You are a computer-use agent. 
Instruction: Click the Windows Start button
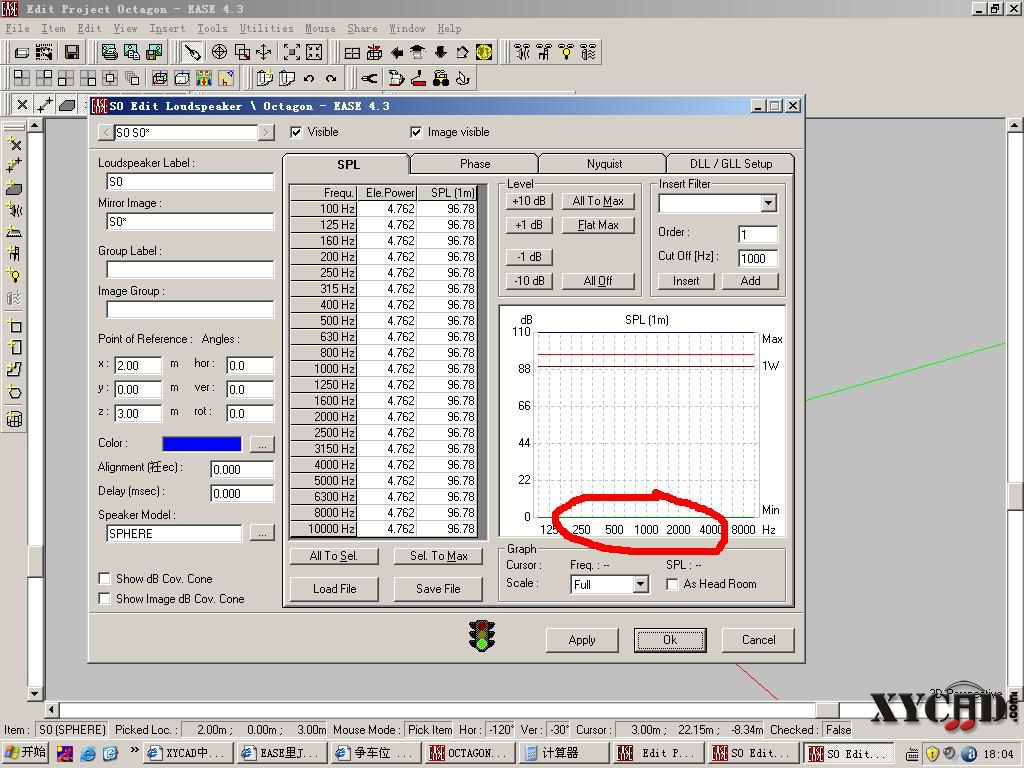[x=26, y=753]
